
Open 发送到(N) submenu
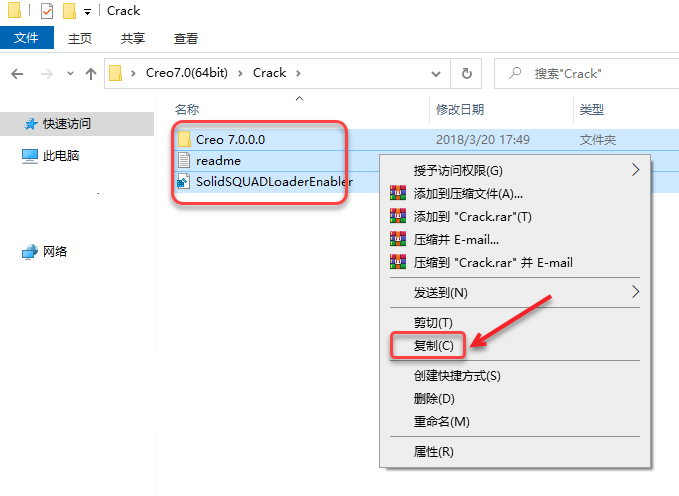point(515,292)
